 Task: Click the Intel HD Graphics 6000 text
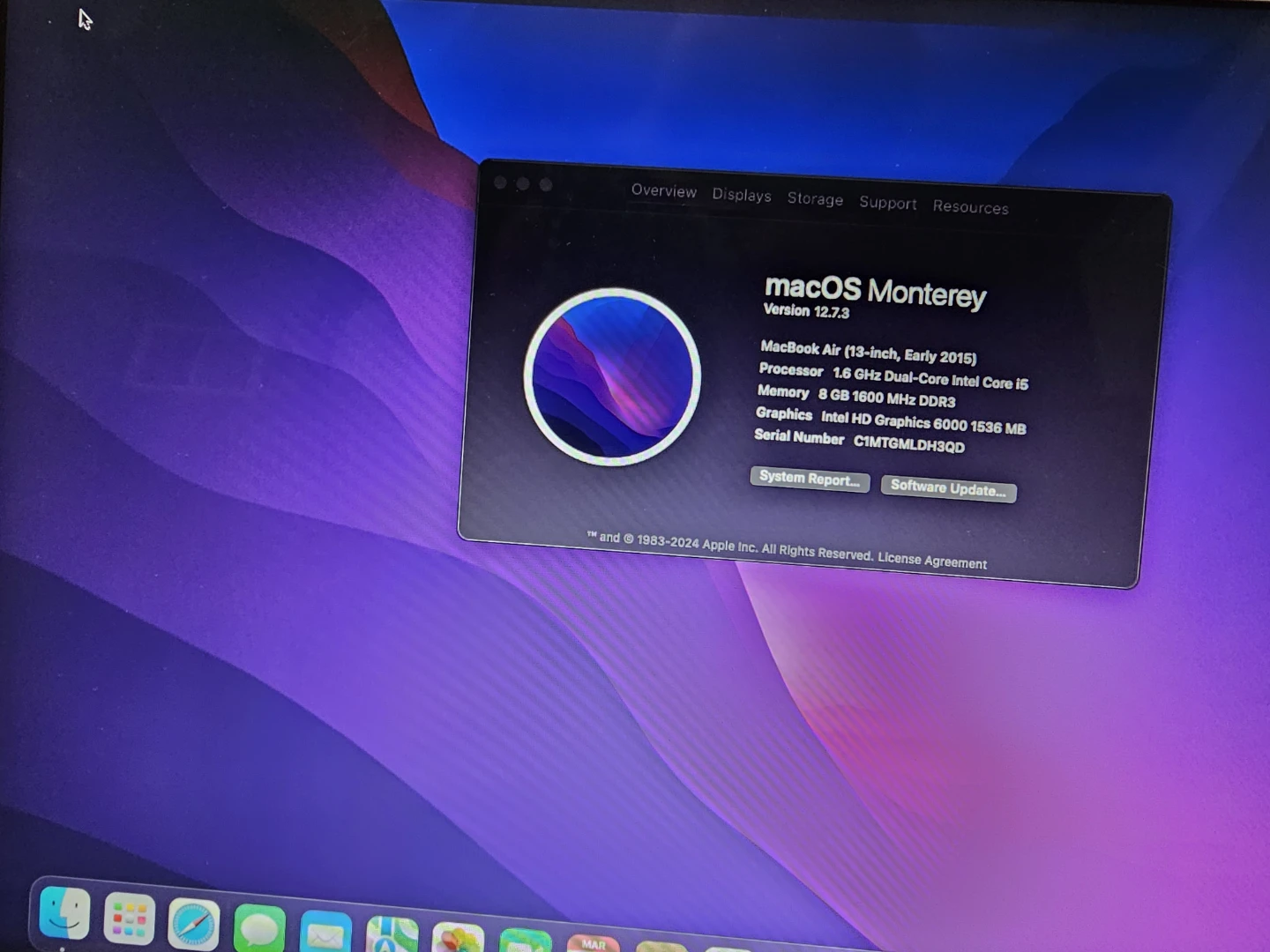894,420
